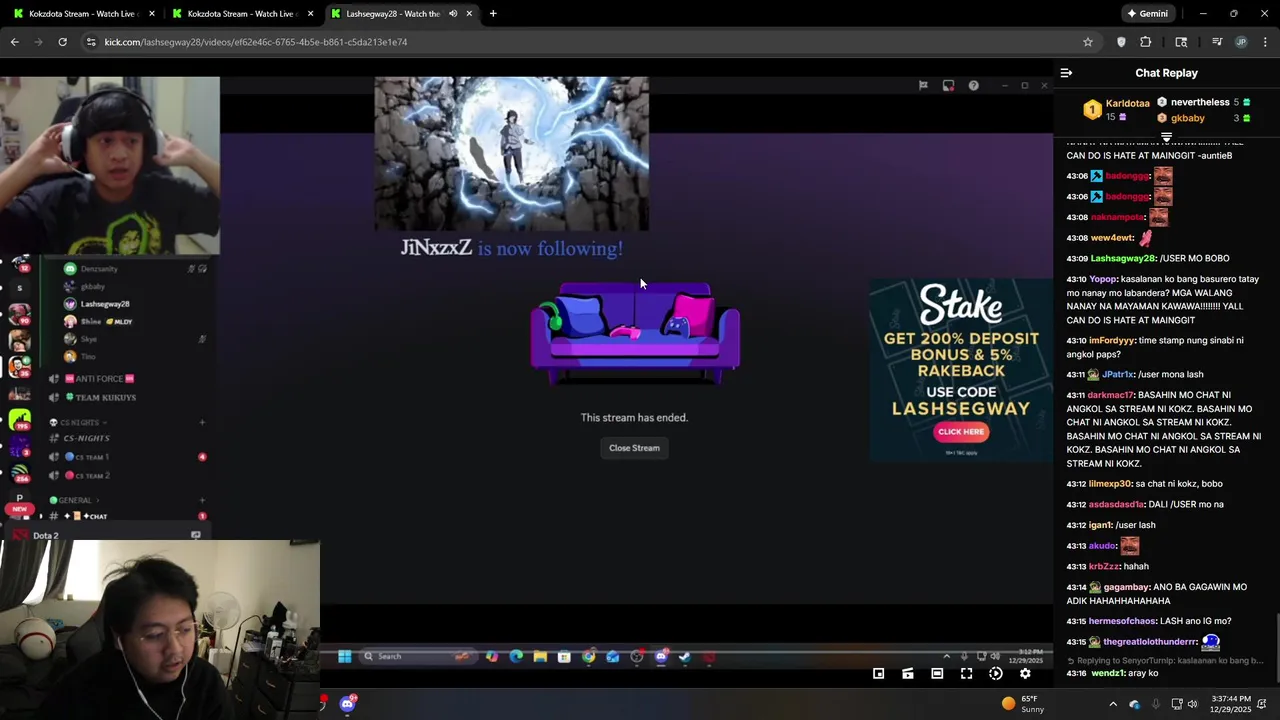The height and width of the screenshot is (720, 1280).
Task: Add channel to Discord CS NIGHTS category
Action: (x=202, y=422)
